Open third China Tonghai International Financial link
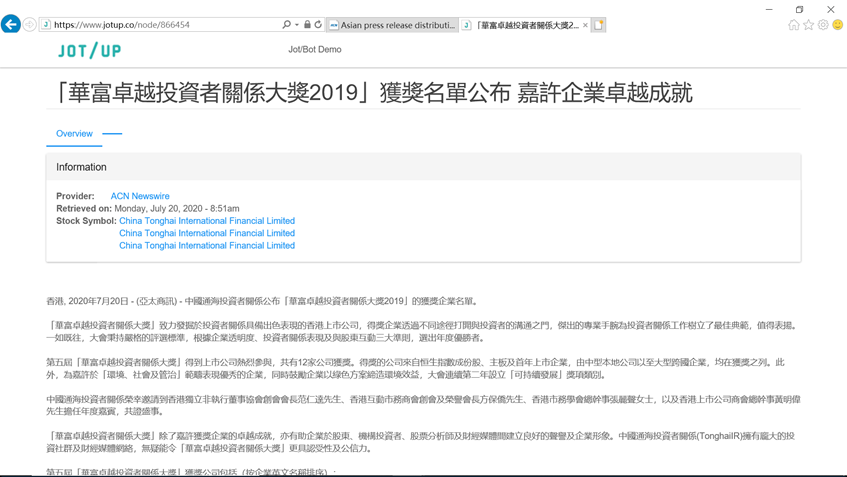 (207, 246)
